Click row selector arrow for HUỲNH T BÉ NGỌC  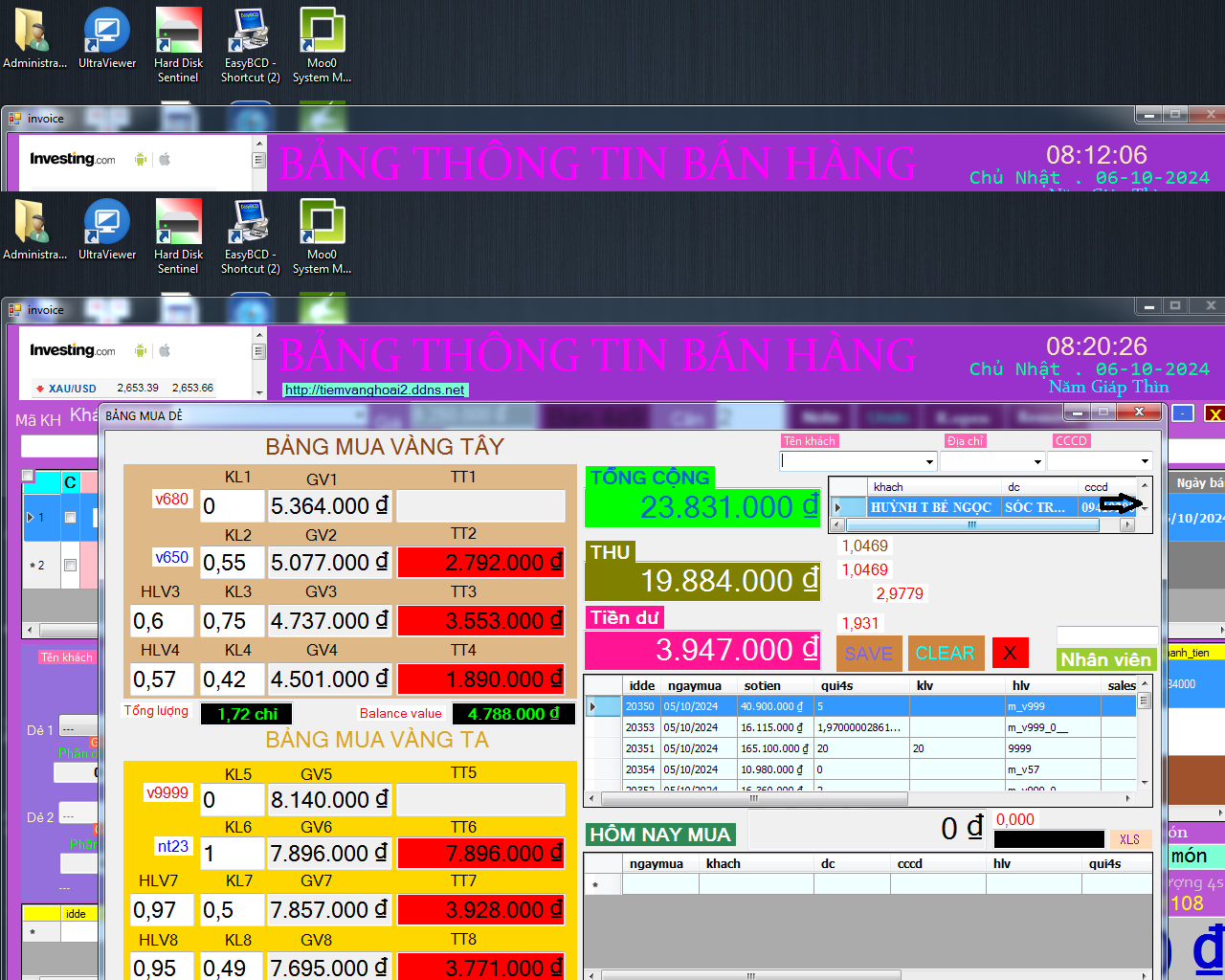[x=838, y=507]
